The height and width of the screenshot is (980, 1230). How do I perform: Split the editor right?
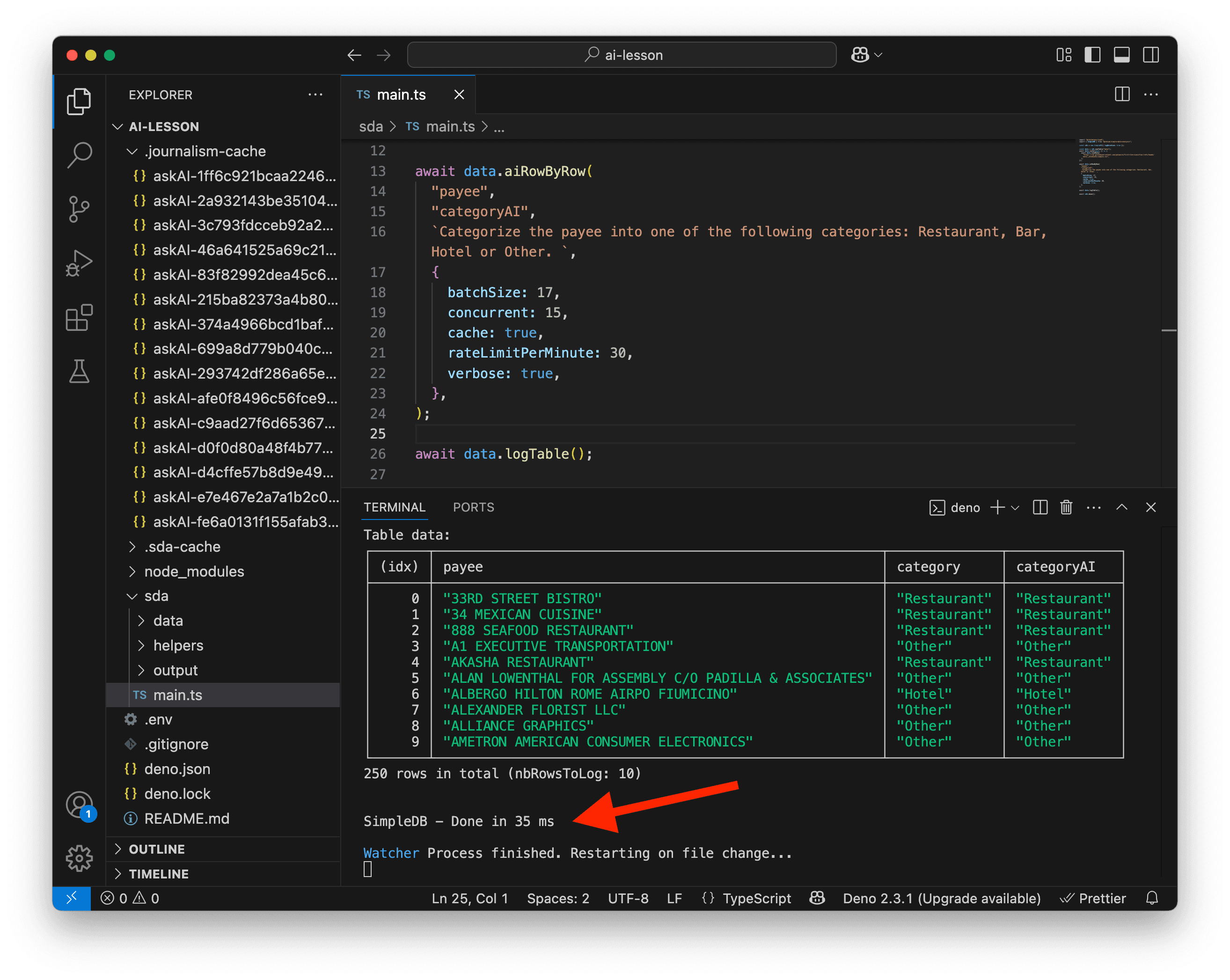click(1121, 94)
